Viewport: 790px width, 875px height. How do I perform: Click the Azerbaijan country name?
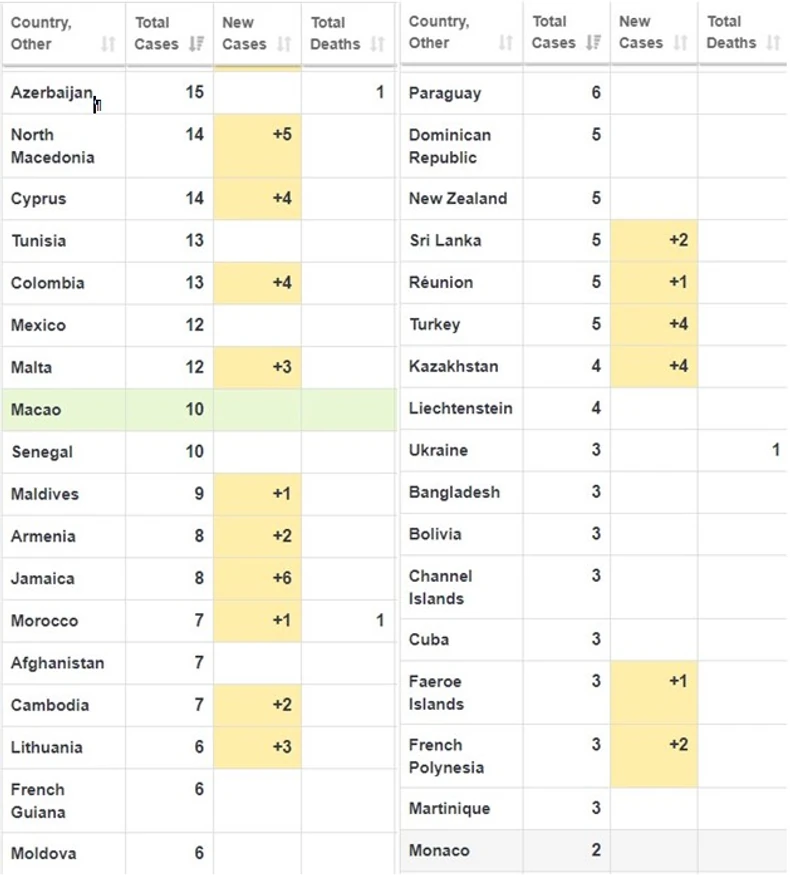point(52,93)
